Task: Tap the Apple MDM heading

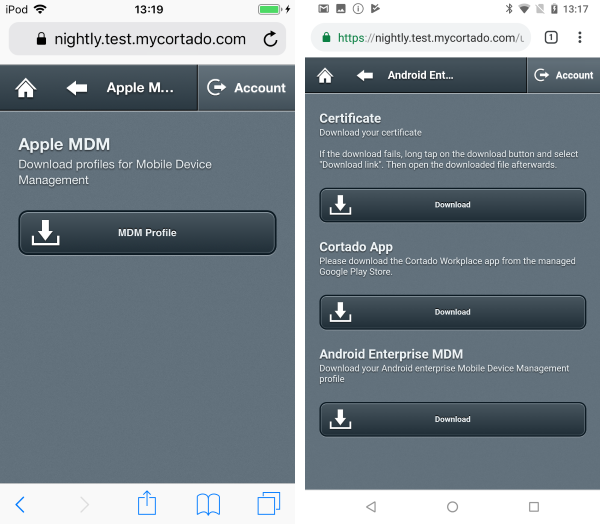Action: (x=64, y=145)
